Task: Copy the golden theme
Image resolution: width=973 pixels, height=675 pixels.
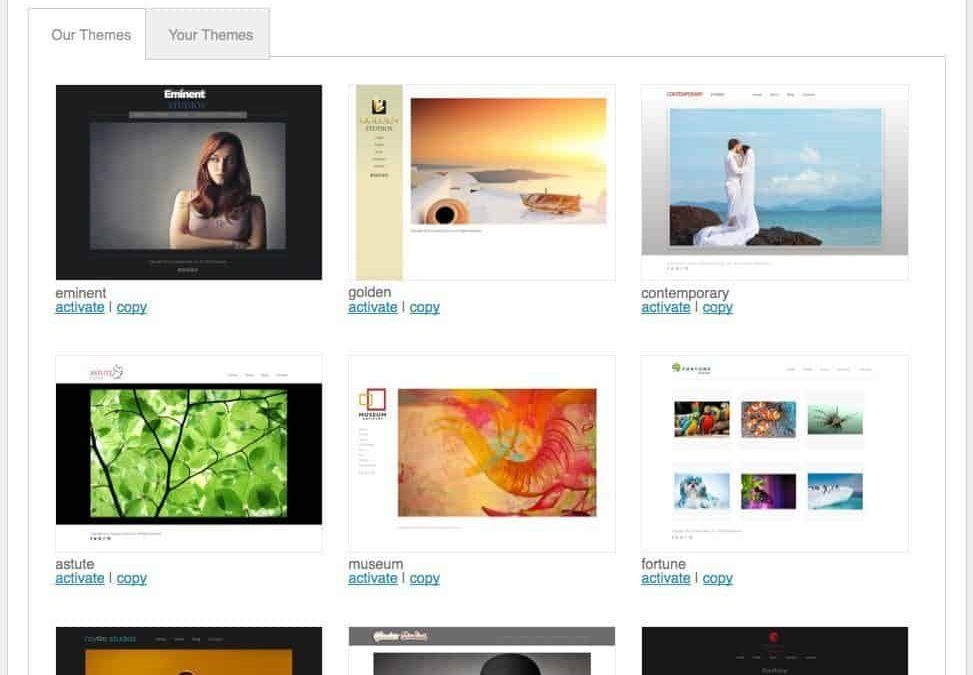Action: tap(424, 308)
